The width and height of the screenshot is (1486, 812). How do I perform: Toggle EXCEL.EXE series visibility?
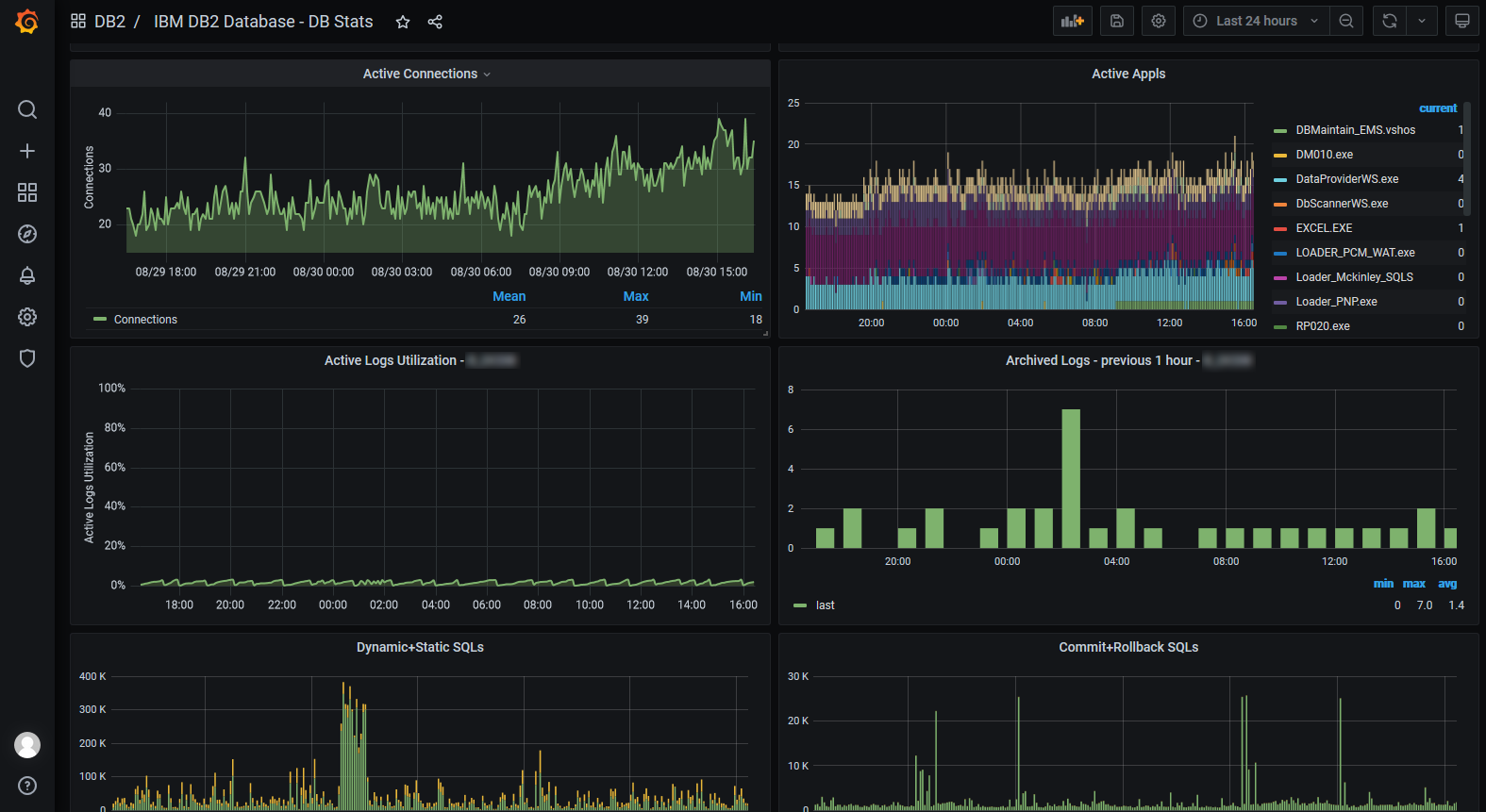[x=1324, y=228]
